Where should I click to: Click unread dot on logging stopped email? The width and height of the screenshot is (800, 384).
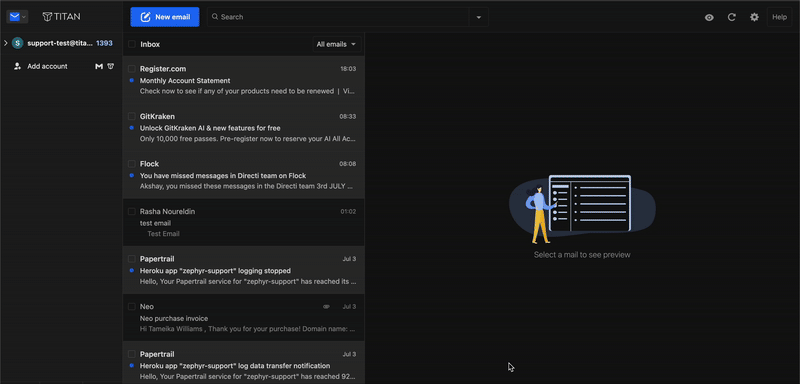[132, 270]
